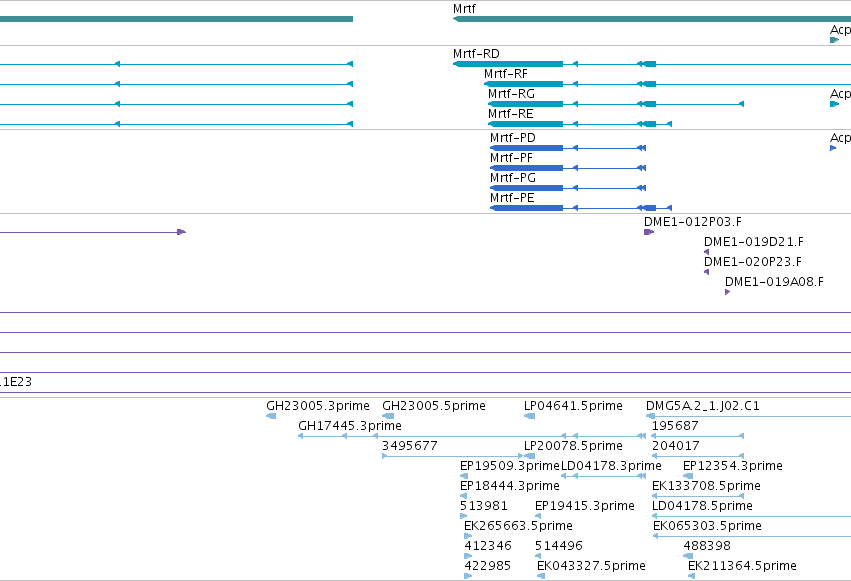Click the LP20078.5prime EST label

tap(573, 446)
